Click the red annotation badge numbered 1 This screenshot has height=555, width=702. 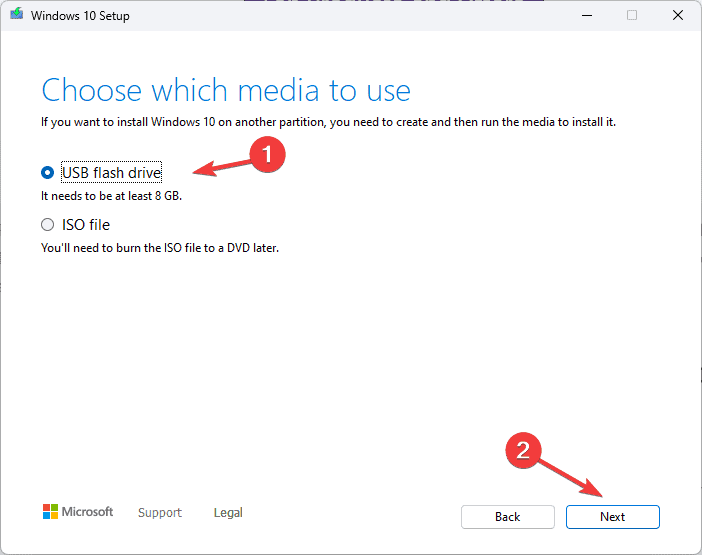(267, 154)
